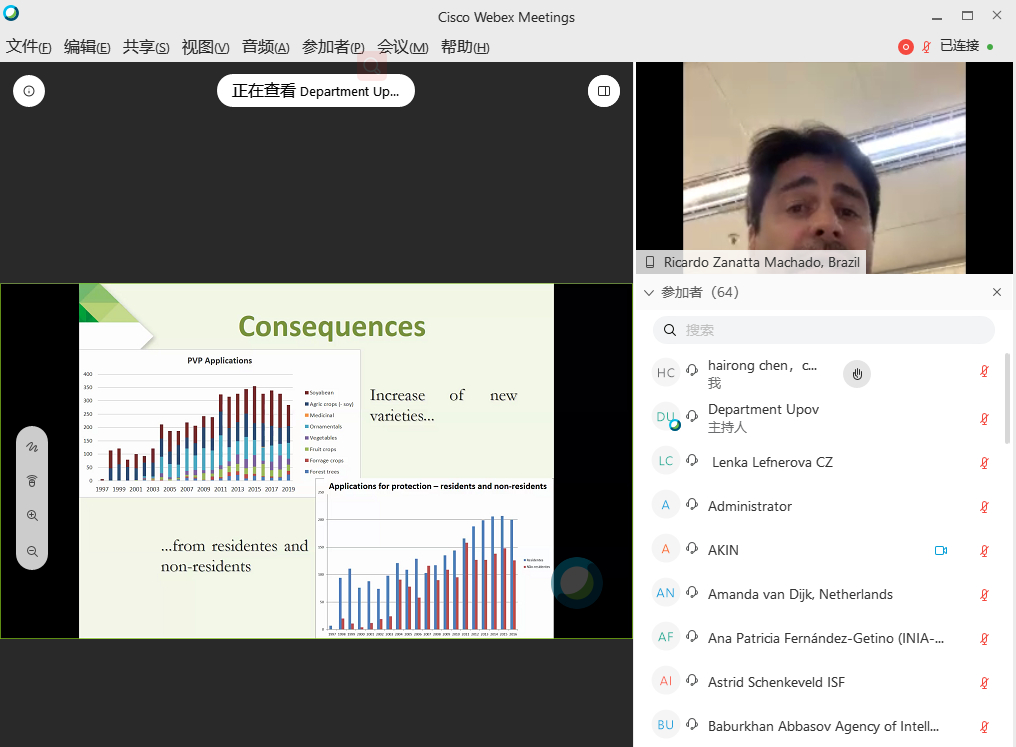Select participant Baburkhan Abbasov Agency of Intell...

(x=823, y=726)
